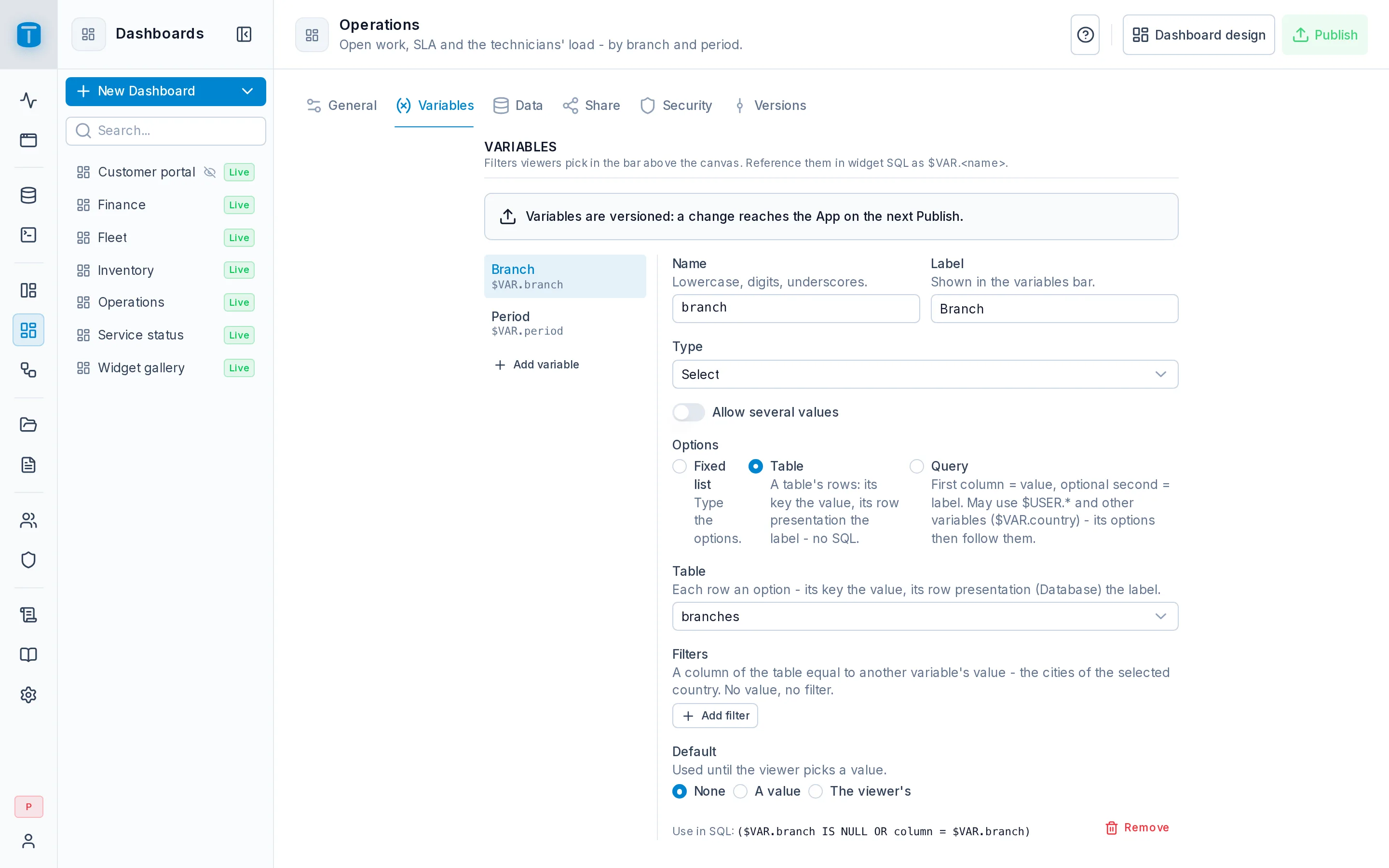The image size is (1389, 868).
Task: Select the dashboards grid icon in rail
Action: coord(28,330)
